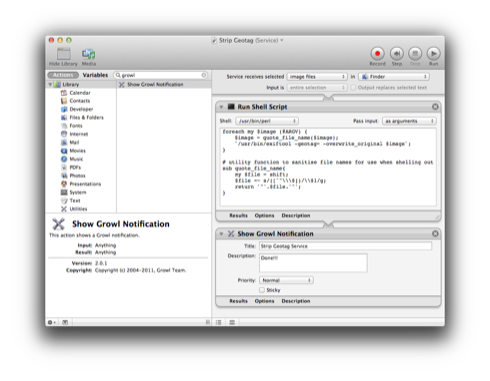This screenshot has width=490, height=381.
Task: Open the 'entire selection' input dropdown
Action: tap(317, 88)
